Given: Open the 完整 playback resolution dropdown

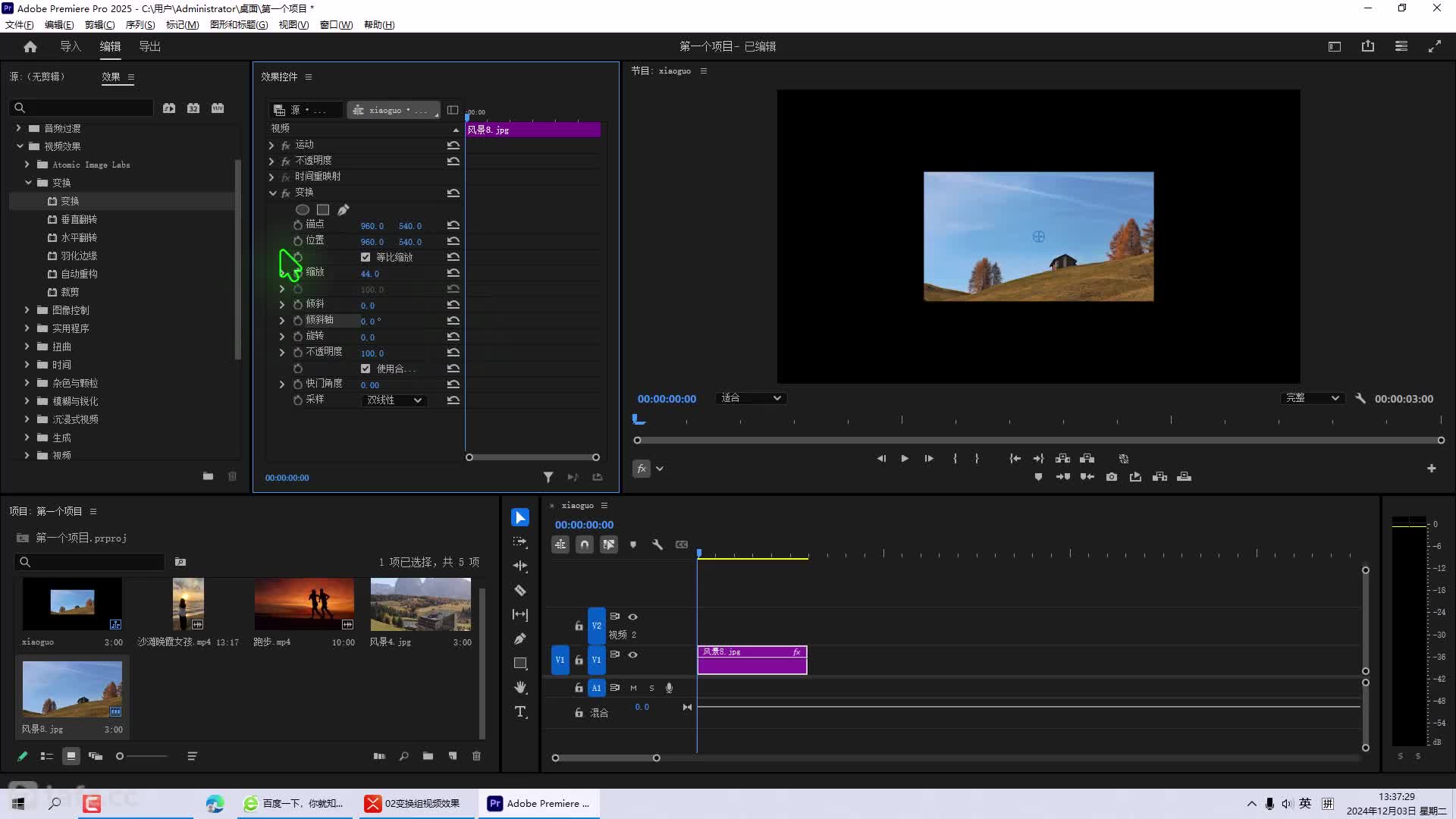Looking at the screenshot, I should coord(1312,398).
